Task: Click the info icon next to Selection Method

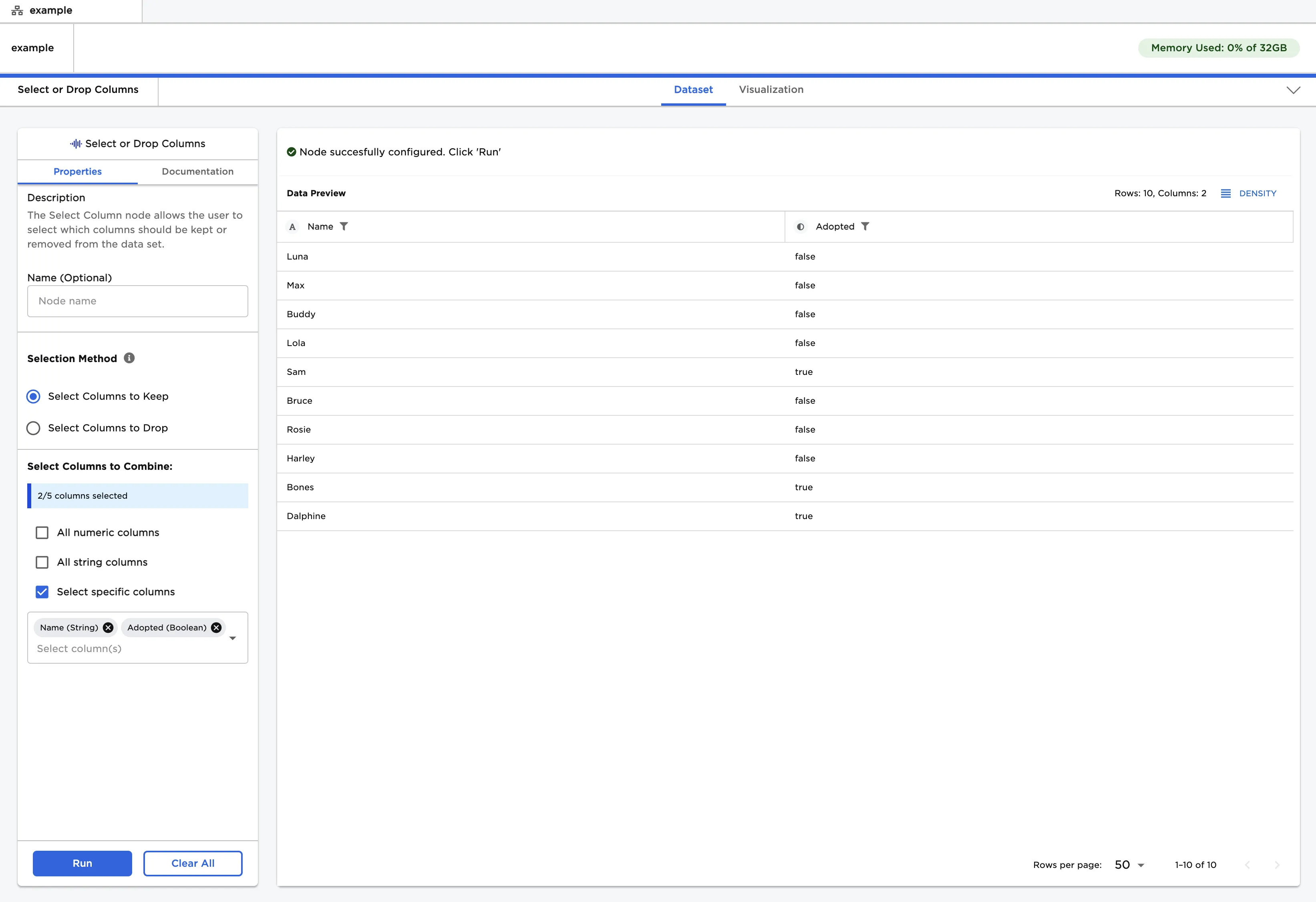Action: 129,358
